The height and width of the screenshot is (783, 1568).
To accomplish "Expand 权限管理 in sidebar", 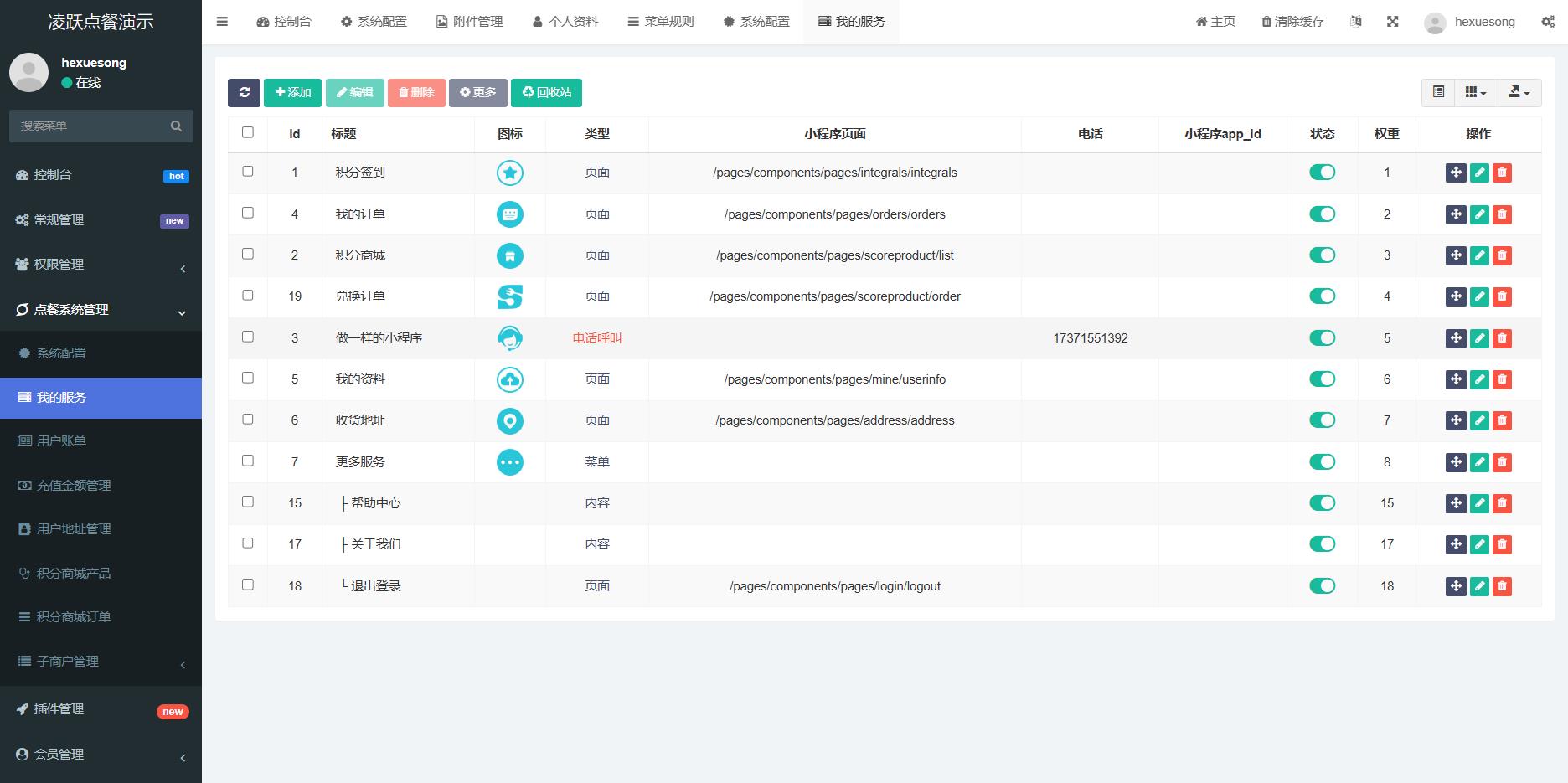I will click(x=101, y=265).
